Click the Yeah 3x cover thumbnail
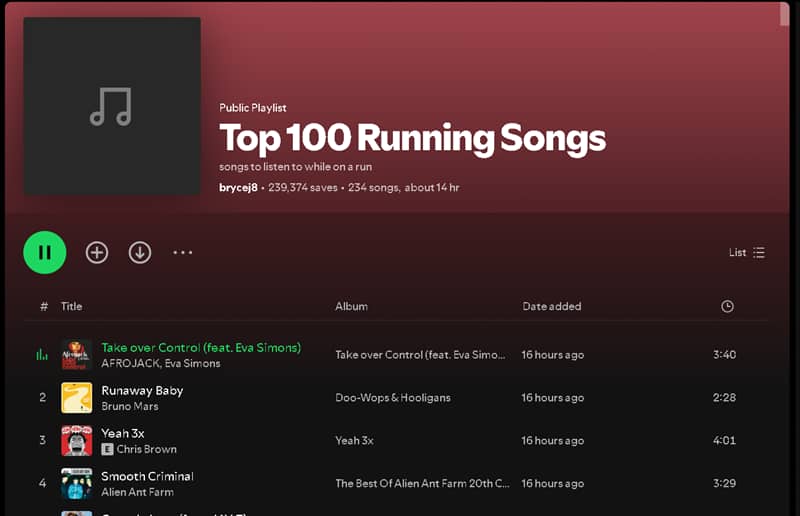 pyautogui.click(x=77, y=441)
